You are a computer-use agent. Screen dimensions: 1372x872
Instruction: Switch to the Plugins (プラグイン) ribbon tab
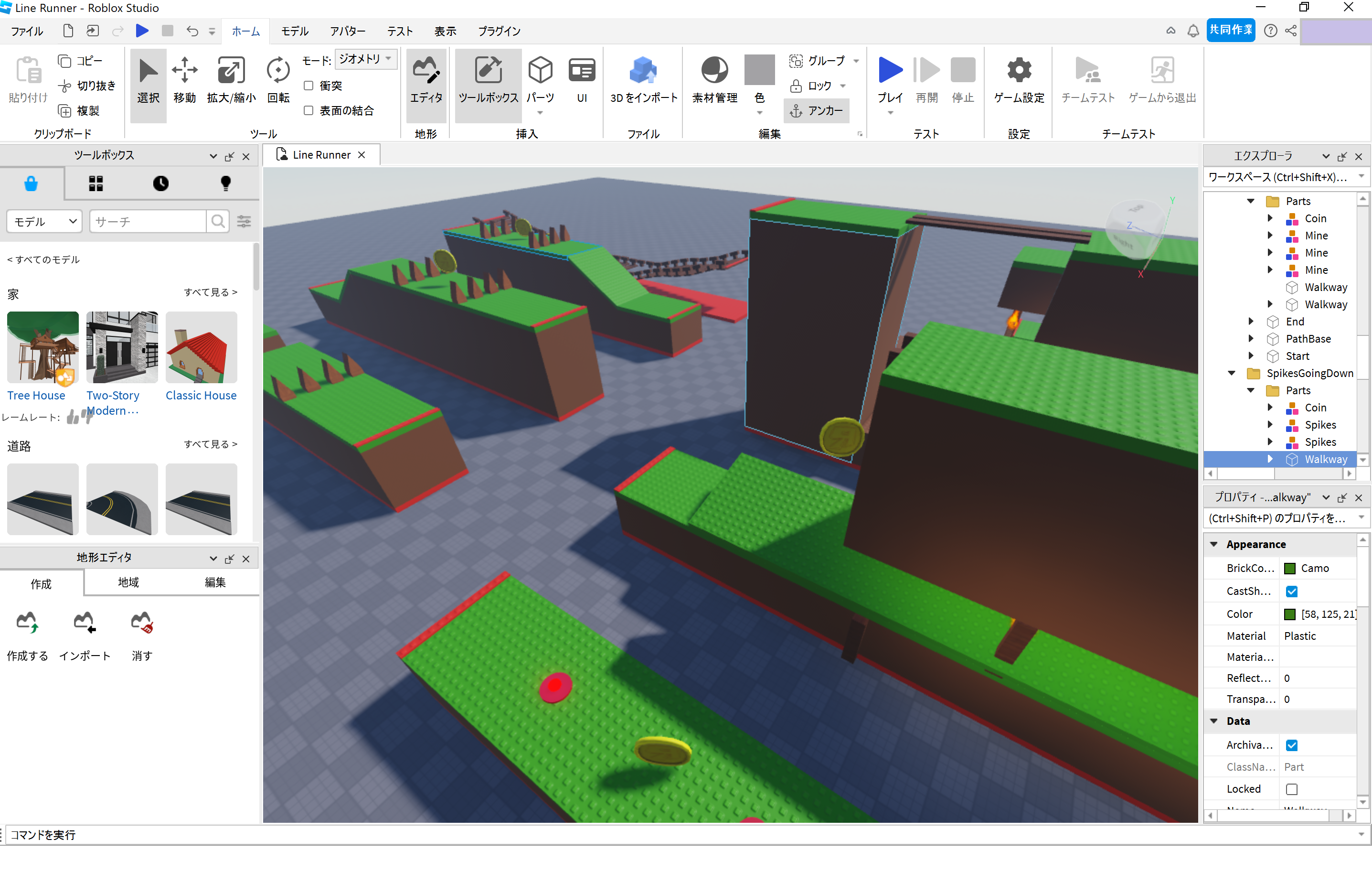click(x=499, y=32)
